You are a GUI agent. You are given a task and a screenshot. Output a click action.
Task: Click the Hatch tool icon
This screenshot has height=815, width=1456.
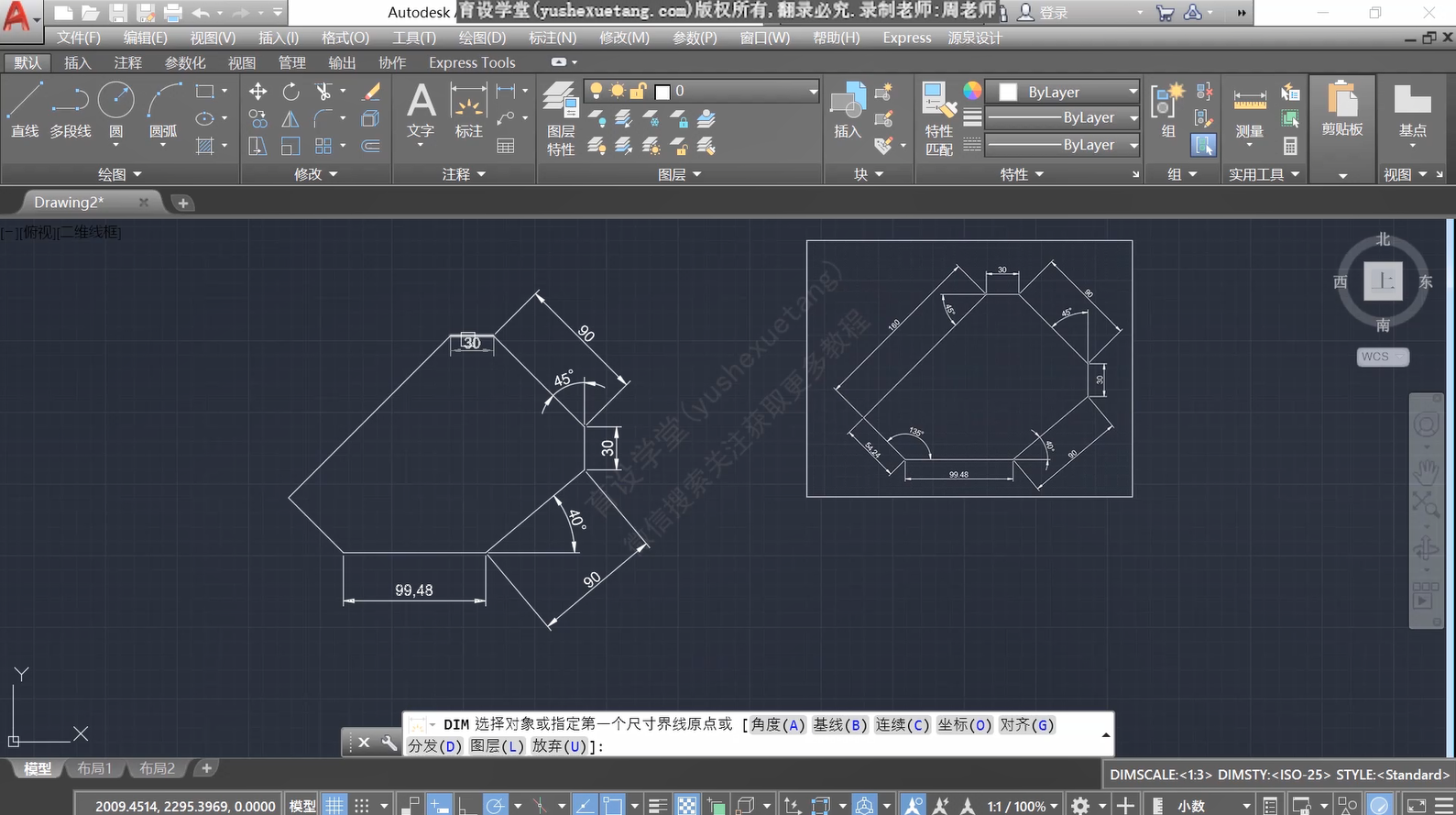205,146
